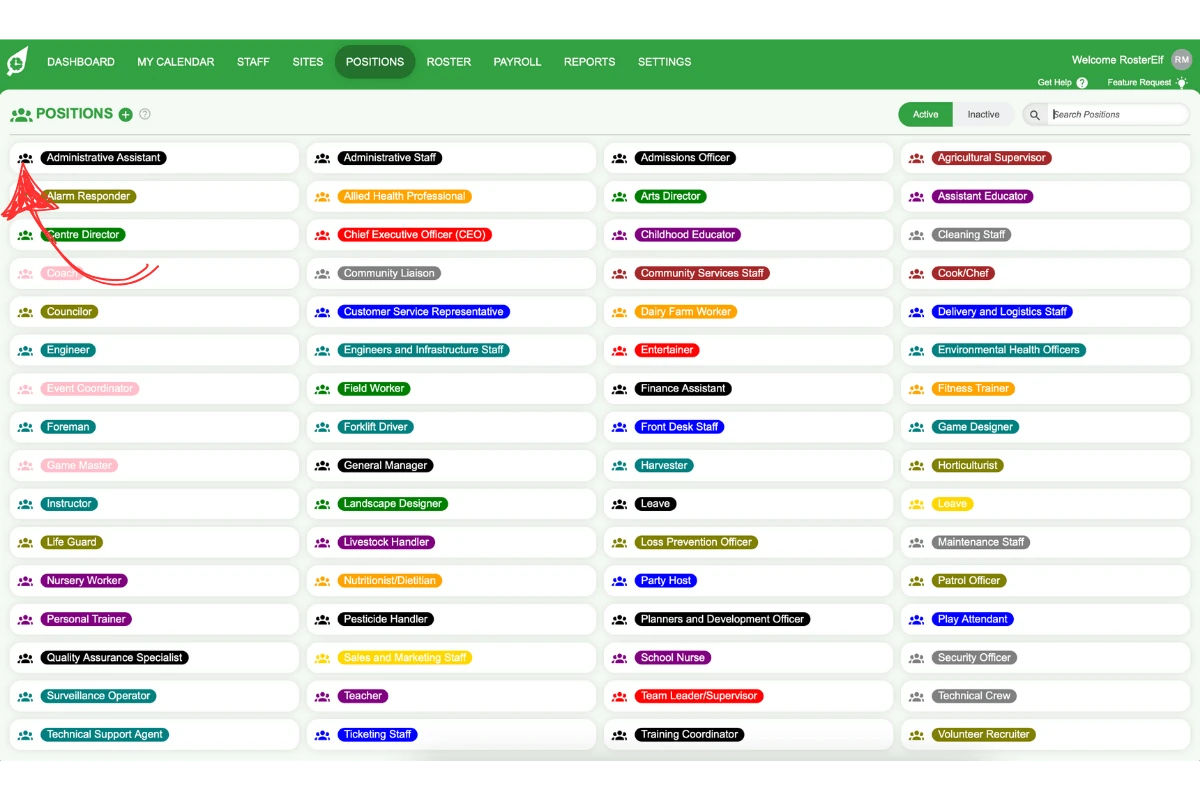Select the Positions menu item
This screenshot has width=1200, height=800.
pyautogui.click(x=375, y=62)
